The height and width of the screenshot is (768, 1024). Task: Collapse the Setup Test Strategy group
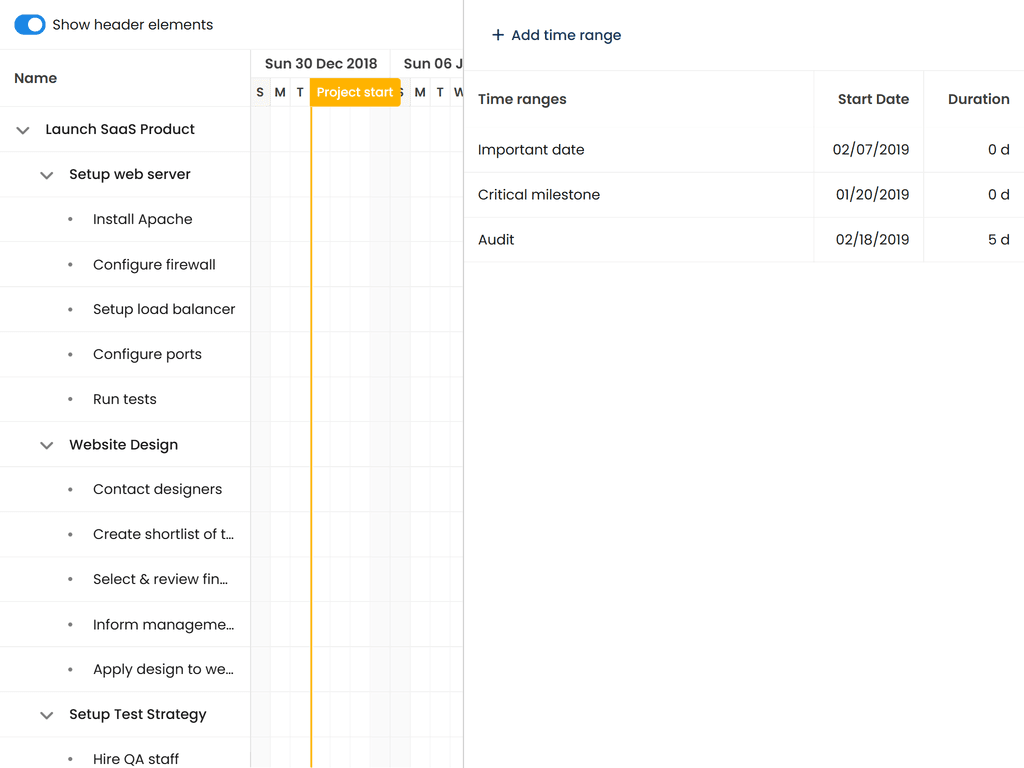(x=46, y=715)
